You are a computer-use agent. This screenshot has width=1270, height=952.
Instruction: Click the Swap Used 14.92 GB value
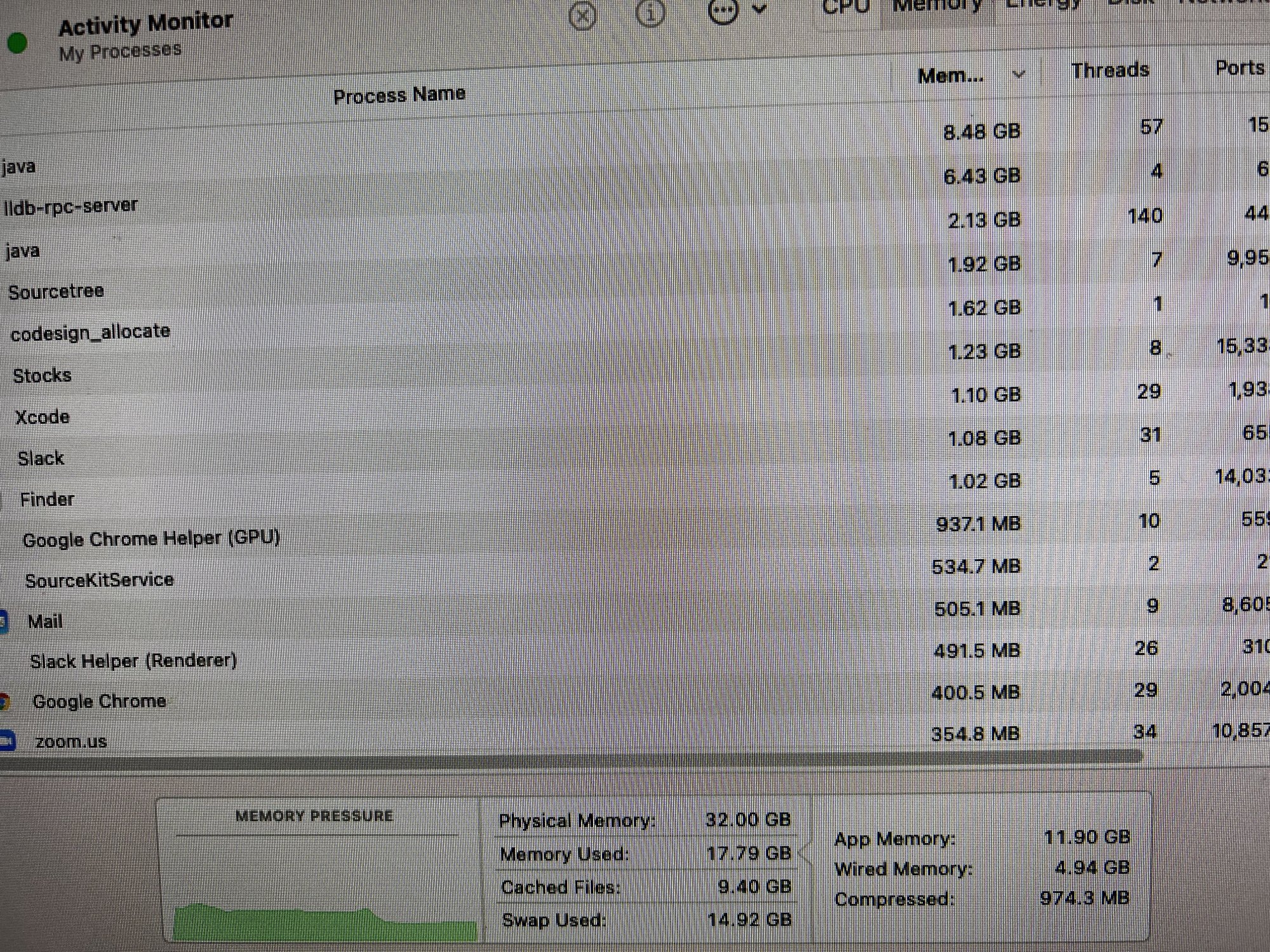(x=749, y=919)
